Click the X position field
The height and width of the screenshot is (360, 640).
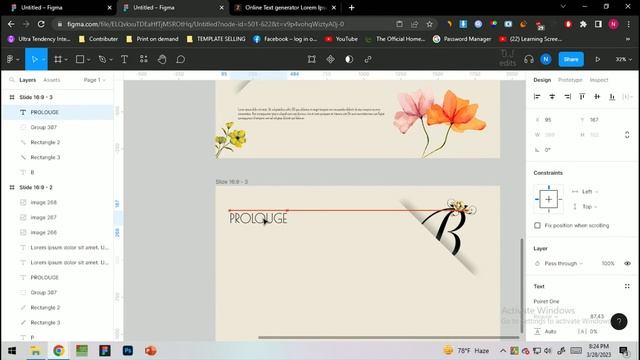553,120
